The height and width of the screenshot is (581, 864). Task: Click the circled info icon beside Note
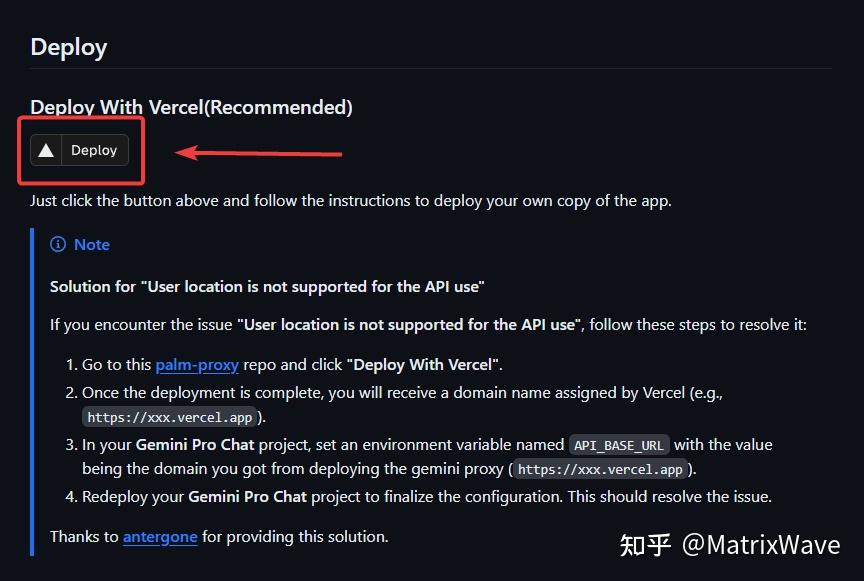(58, 244)
